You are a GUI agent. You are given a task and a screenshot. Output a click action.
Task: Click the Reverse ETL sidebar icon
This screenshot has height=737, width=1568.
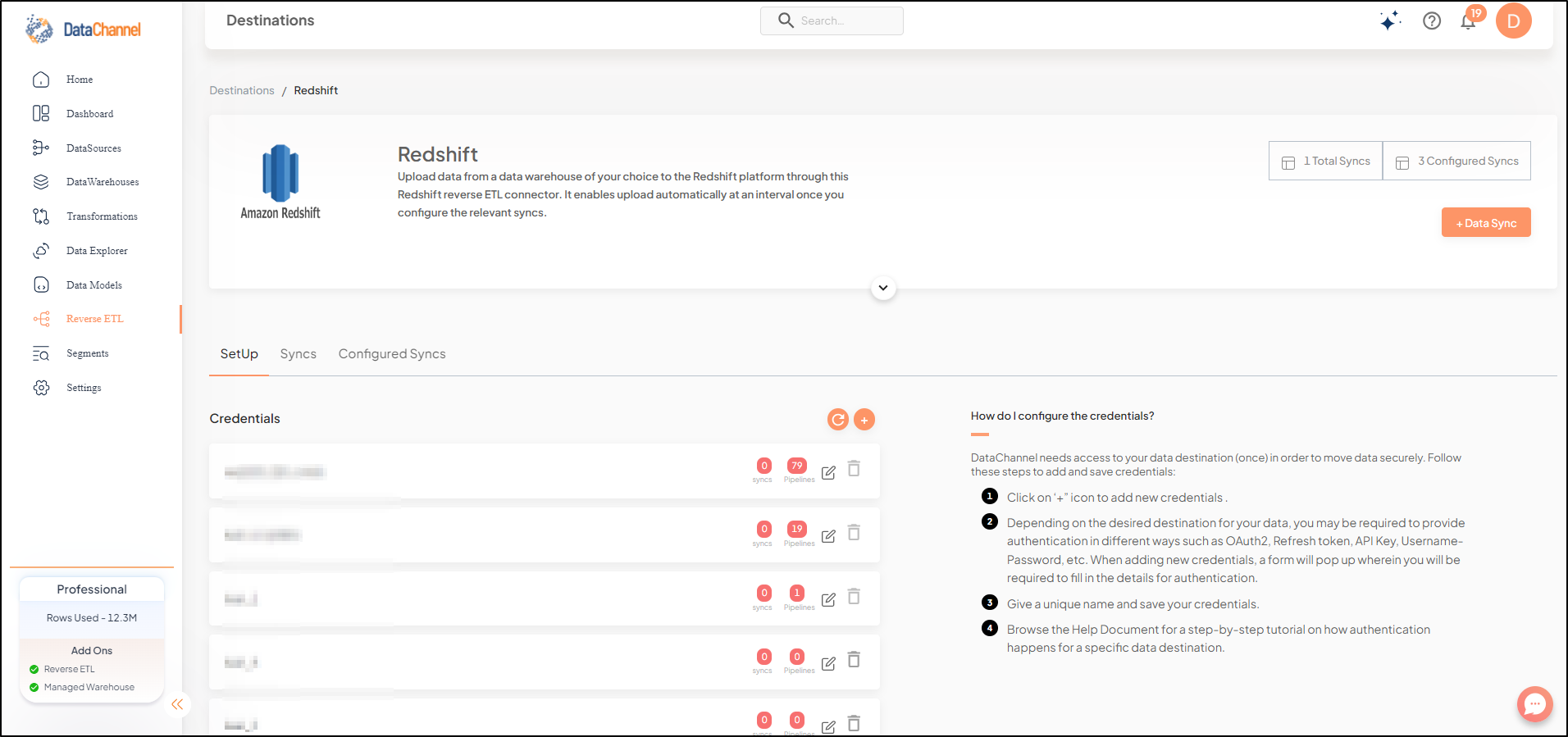click(x=41, y=319)
